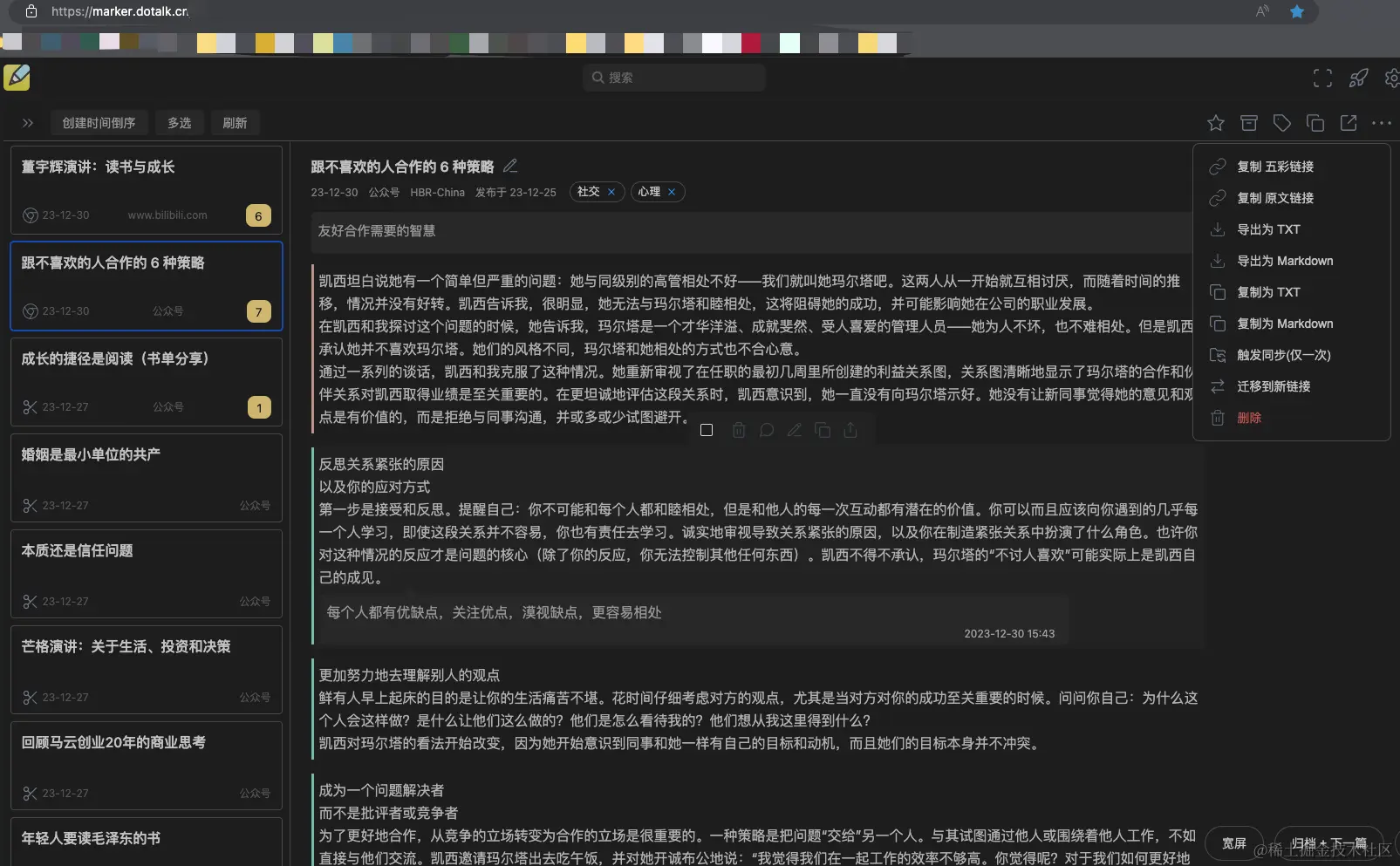Click scissors icon on 芒格演讲 card
Viewport: 1400px width, 866px height.
coord(30,698)
